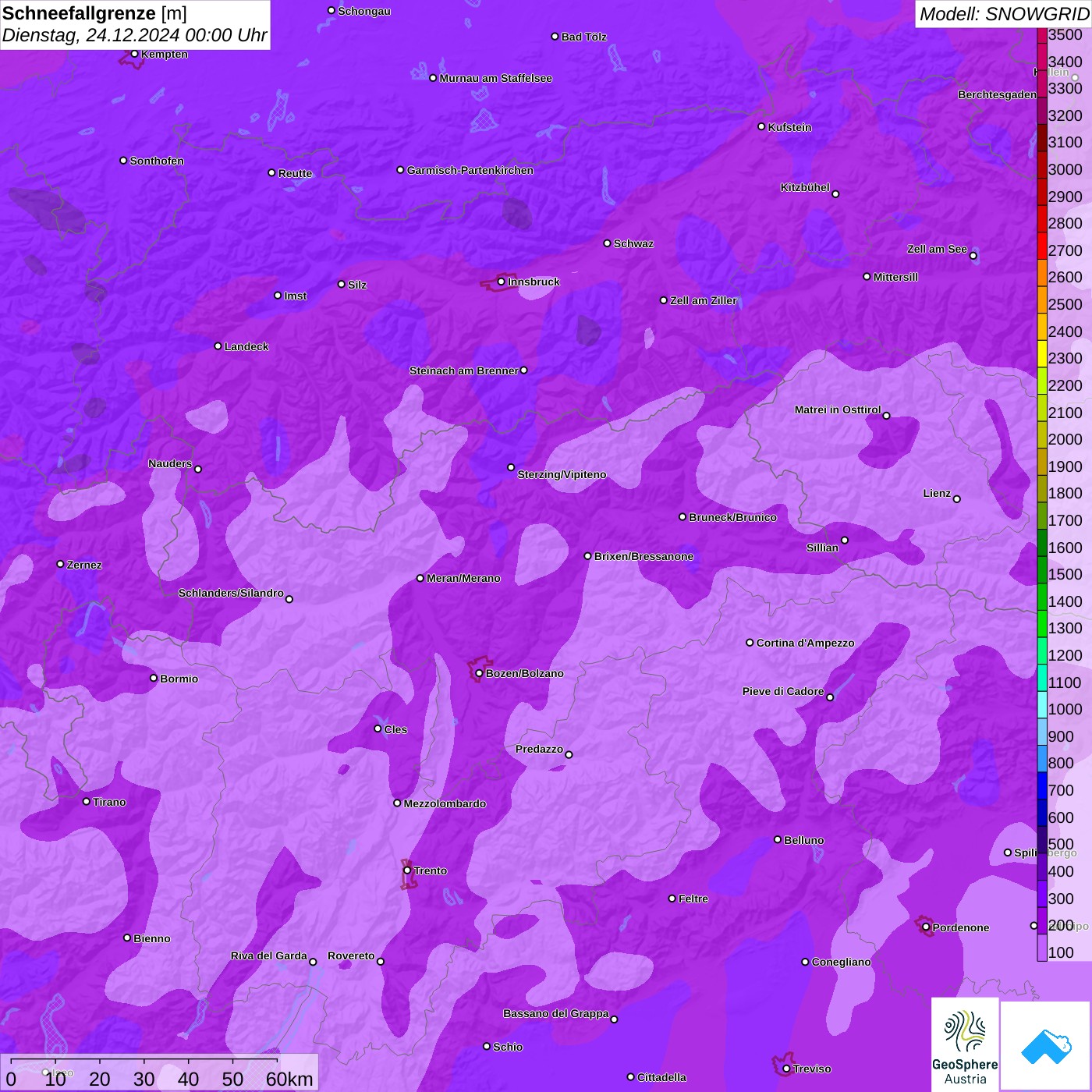Click the green legend swatch beside 1500
The height and width of the screenshot is (1092, 1092).
tap(1042, 569)
